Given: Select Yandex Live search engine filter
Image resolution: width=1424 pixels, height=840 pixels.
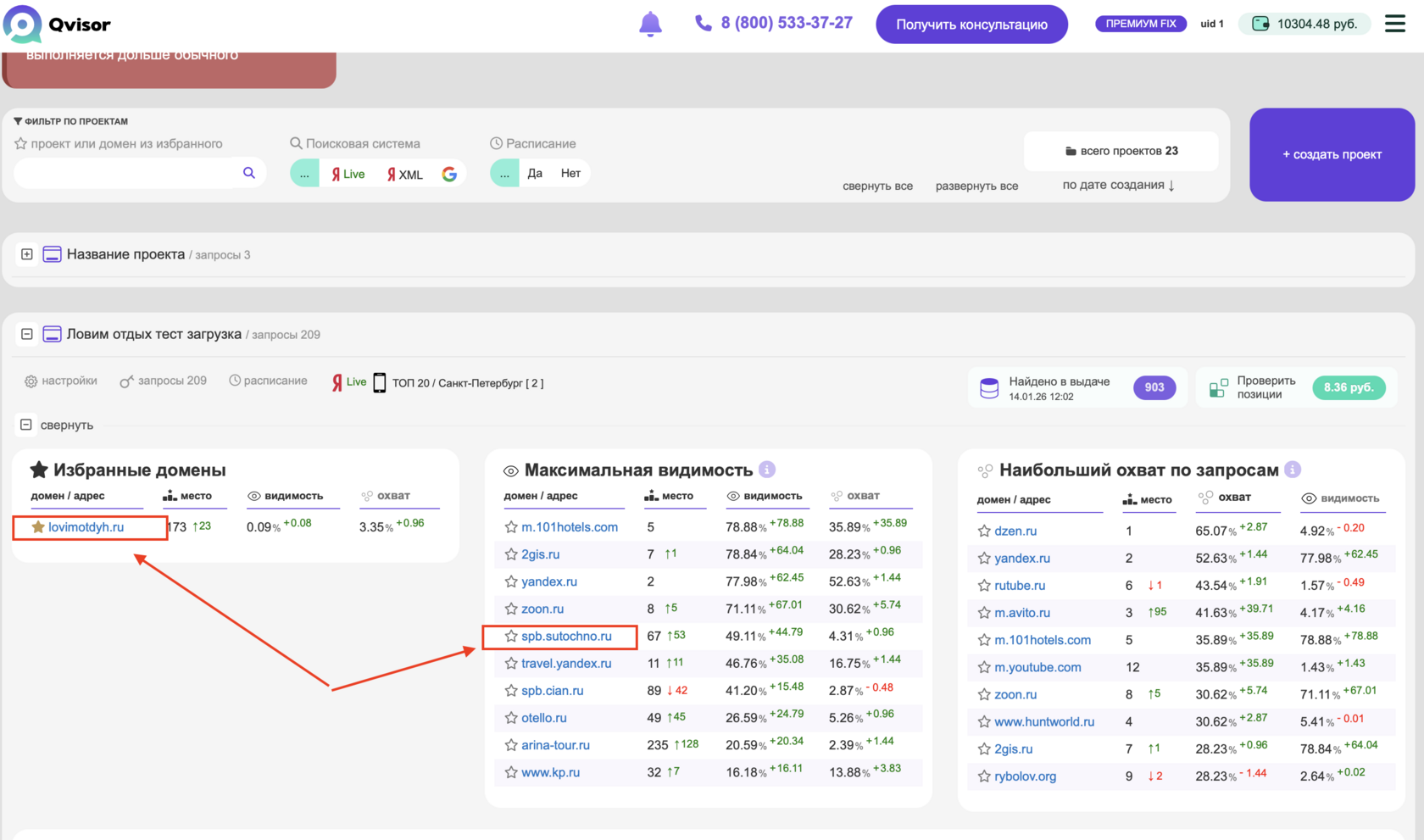Looking at the screenshot, I should pos(348,174).
